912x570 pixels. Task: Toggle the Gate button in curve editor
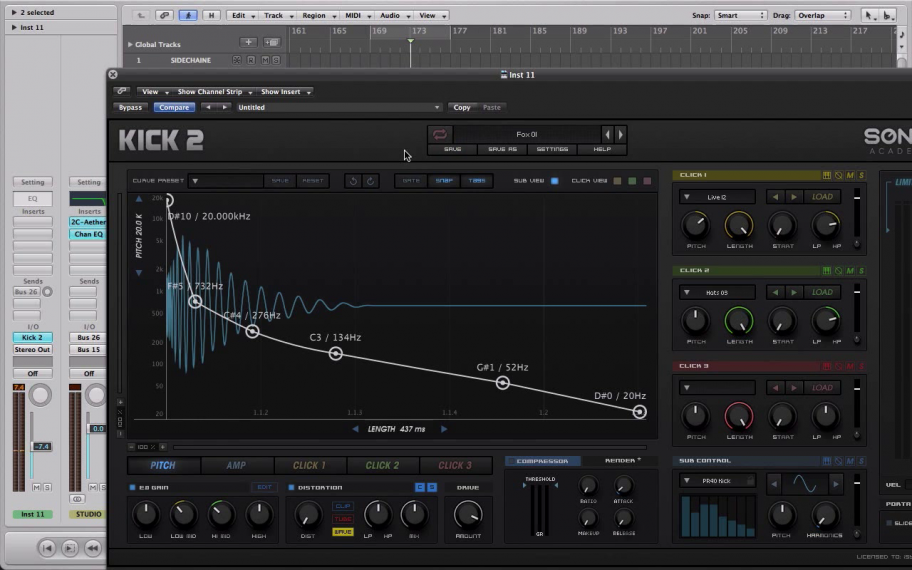[411, 181]
